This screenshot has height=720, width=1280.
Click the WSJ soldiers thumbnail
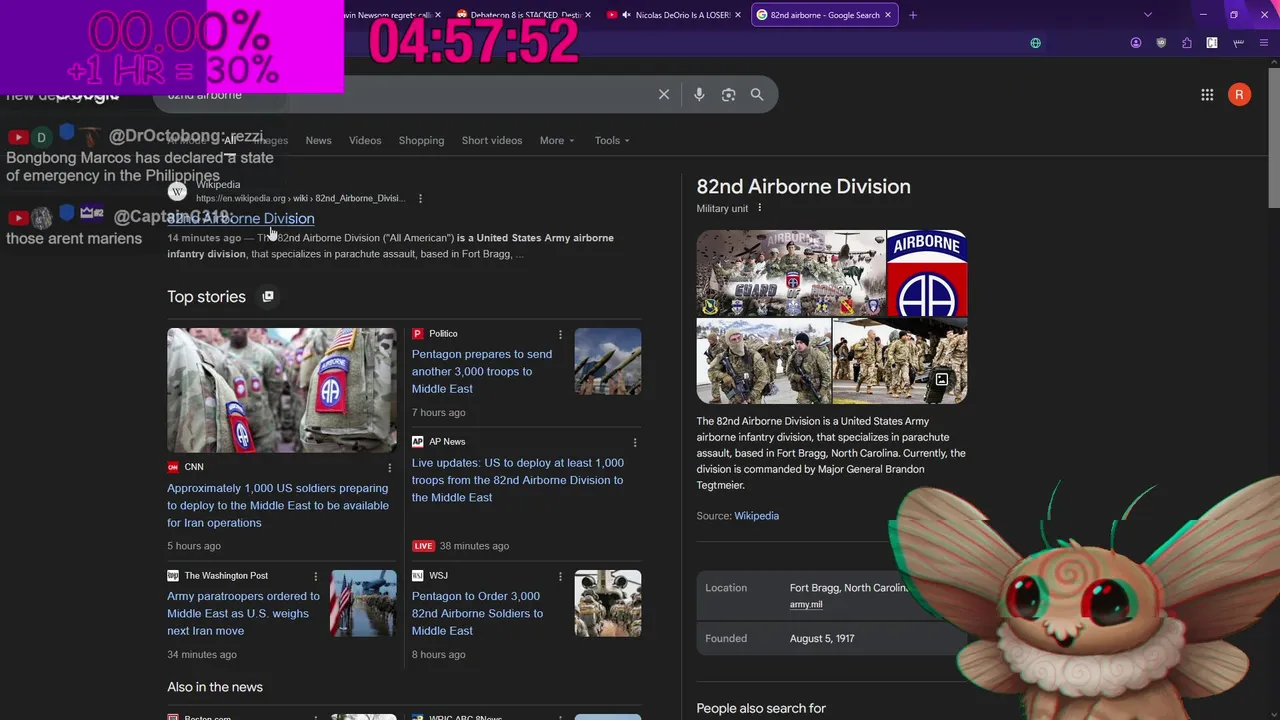pyautogui.click(x=608, y=603)
